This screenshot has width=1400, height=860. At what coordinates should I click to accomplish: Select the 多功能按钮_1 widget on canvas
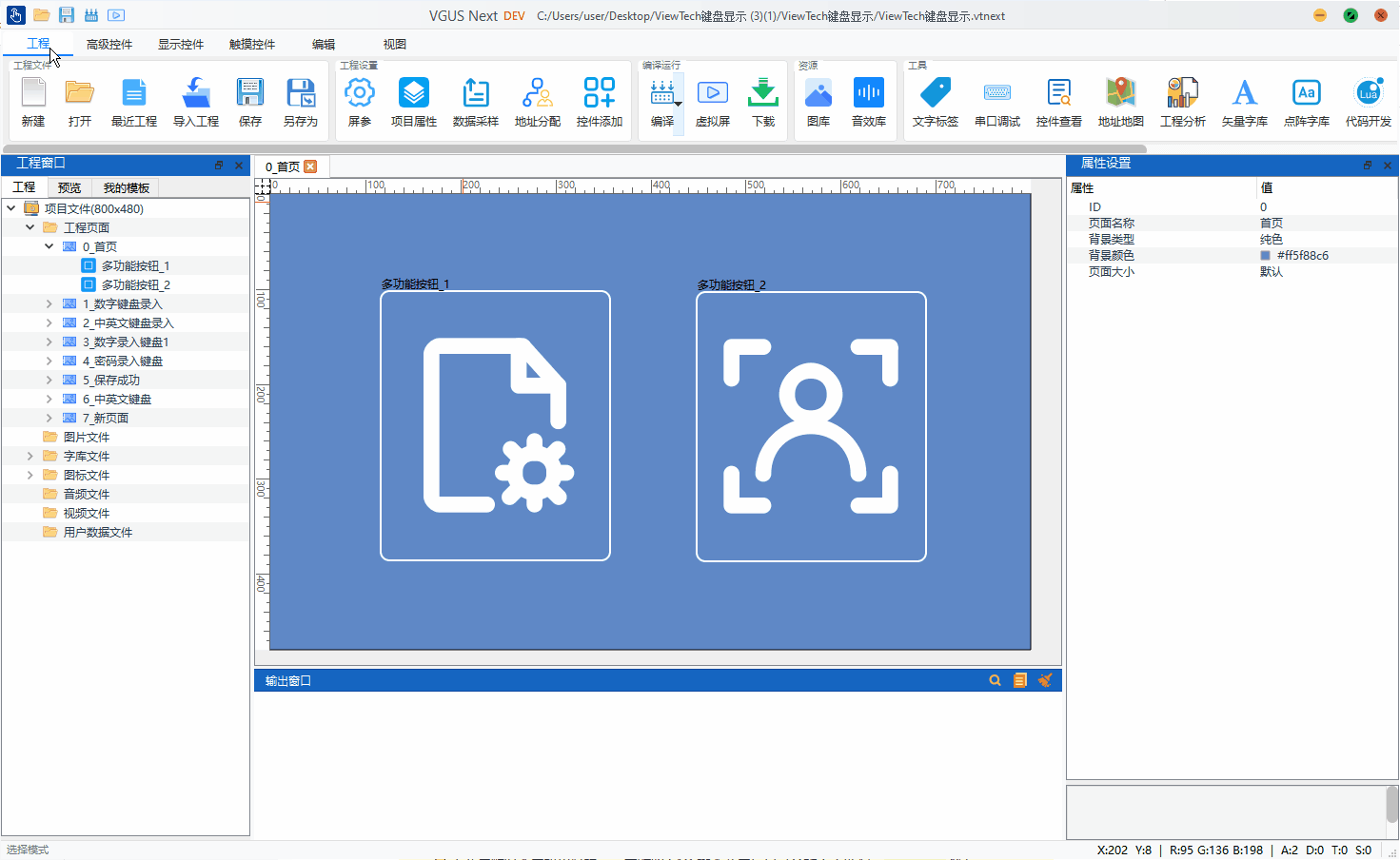pos(495,426)
